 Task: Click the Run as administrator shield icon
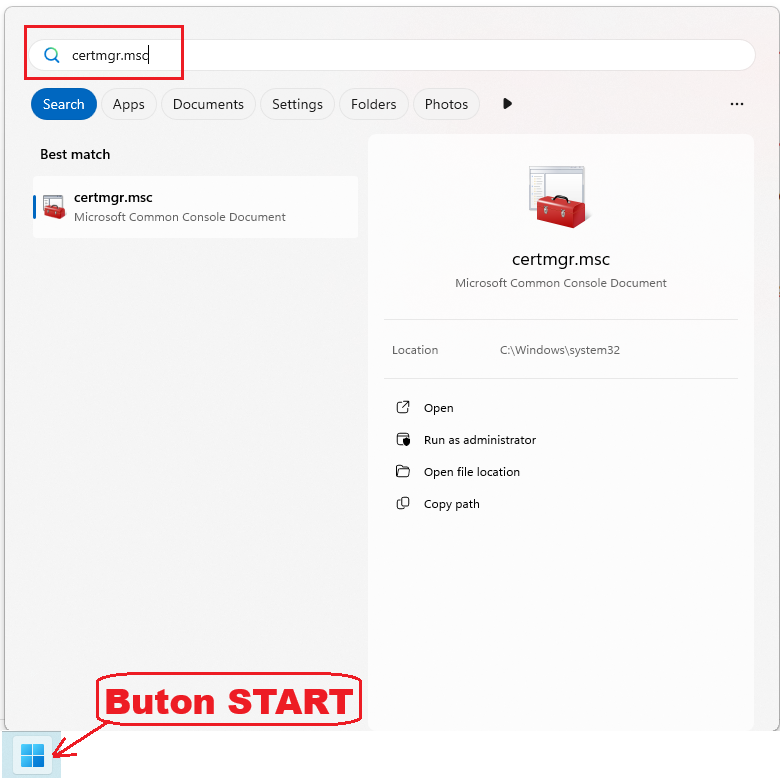click(x=403, y=440)
